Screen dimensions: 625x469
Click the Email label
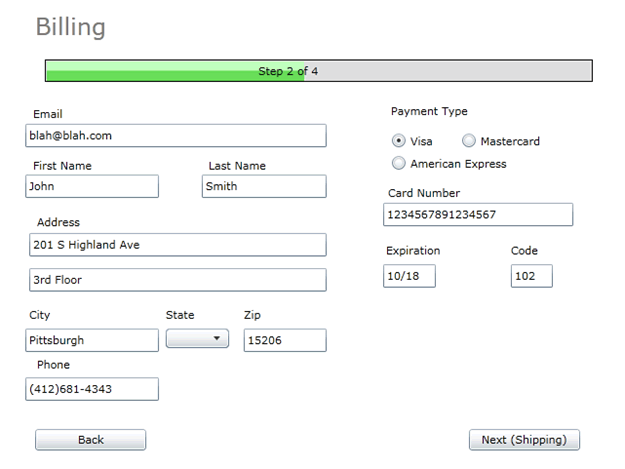point(48,114)
